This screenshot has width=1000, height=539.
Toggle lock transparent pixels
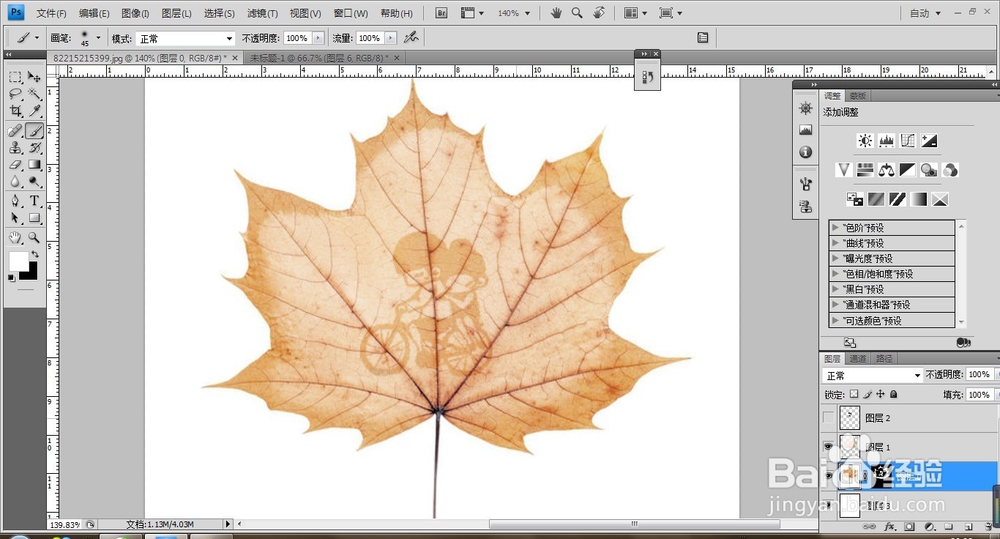[854, 394]
